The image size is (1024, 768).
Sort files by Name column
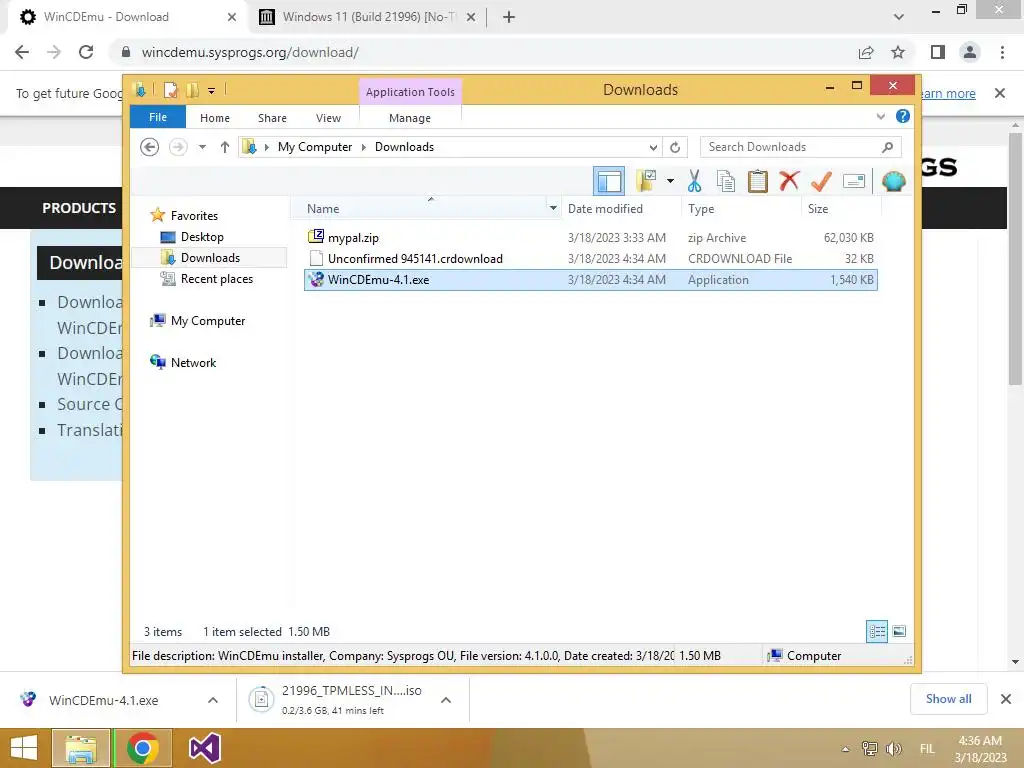(323, 209)
